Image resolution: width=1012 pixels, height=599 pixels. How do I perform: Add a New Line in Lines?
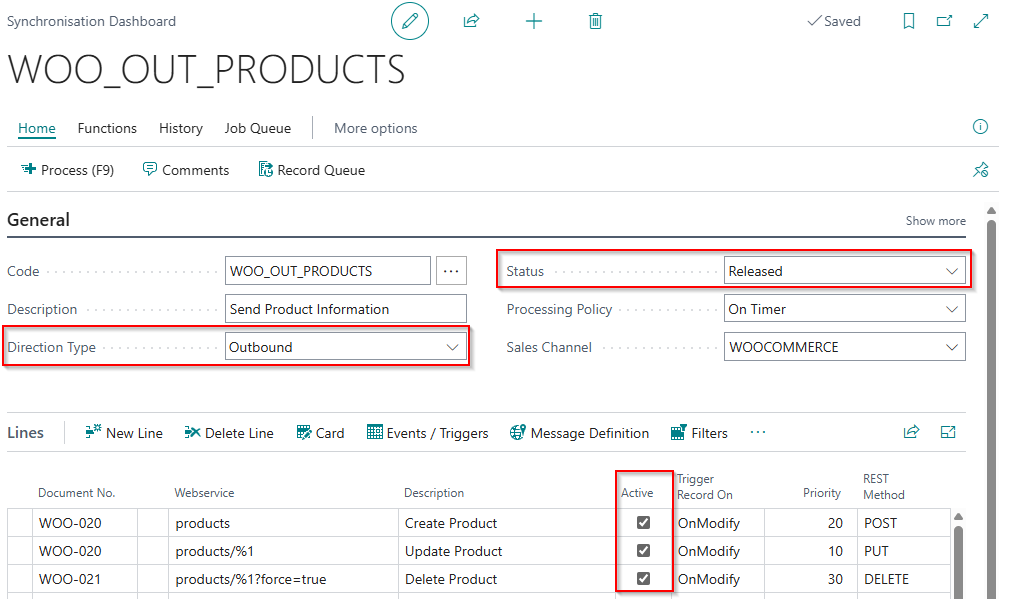click(124, 433)
